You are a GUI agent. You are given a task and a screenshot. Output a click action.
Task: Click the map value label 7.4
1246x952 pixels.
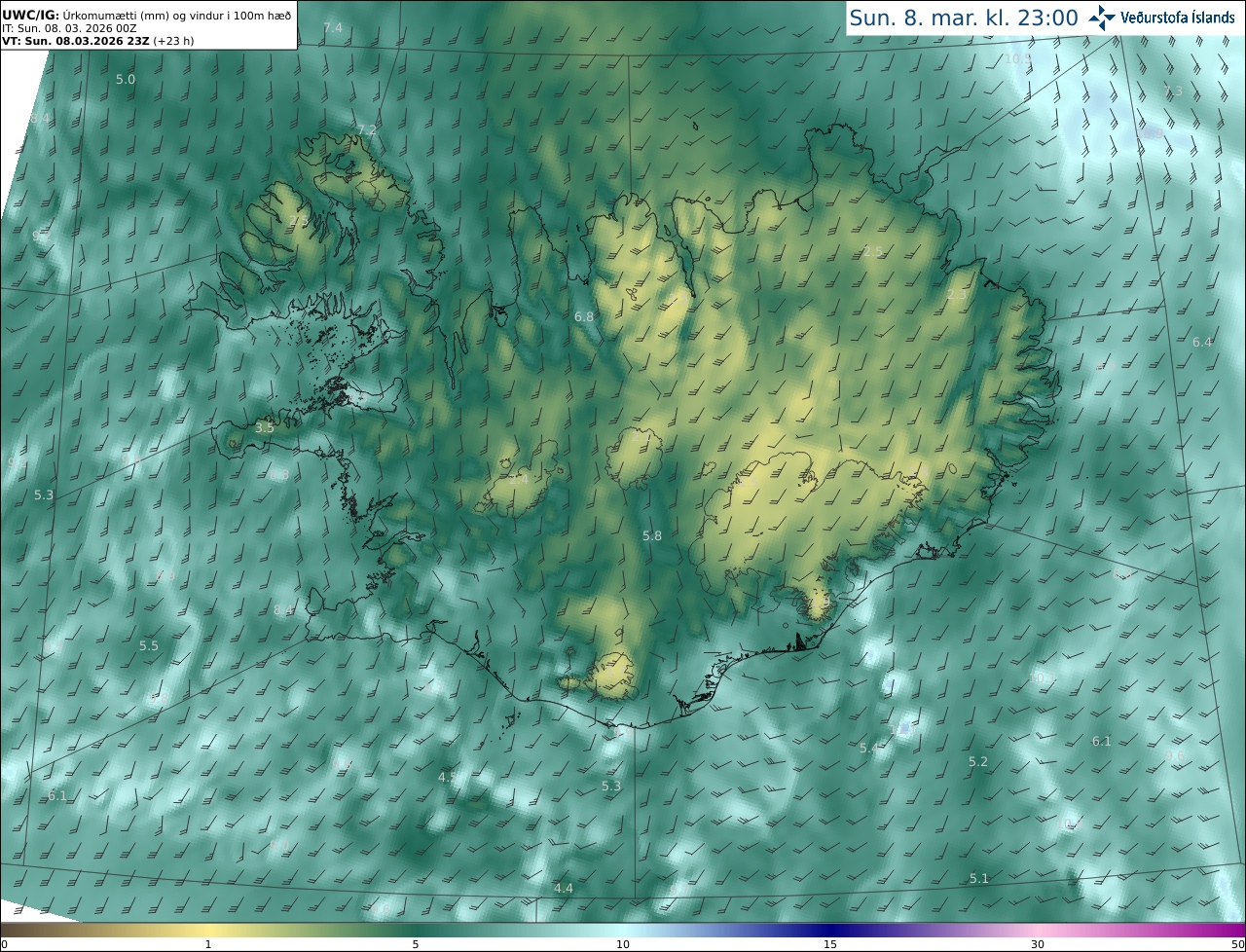pos(333,27)
